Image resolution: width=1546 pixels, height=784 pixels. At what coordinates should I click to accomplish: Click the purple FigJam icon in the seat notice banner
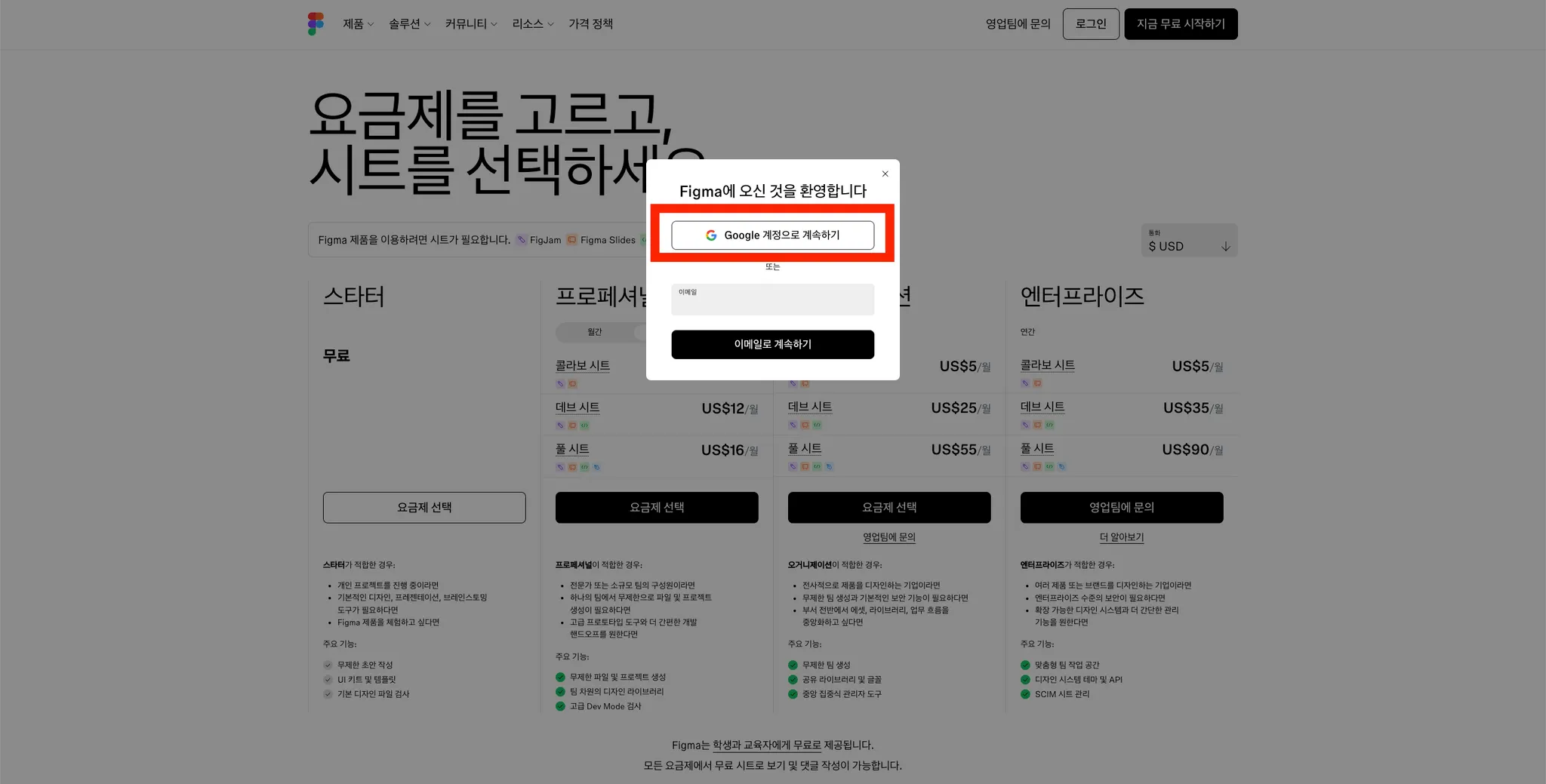[x=521, y=240]
